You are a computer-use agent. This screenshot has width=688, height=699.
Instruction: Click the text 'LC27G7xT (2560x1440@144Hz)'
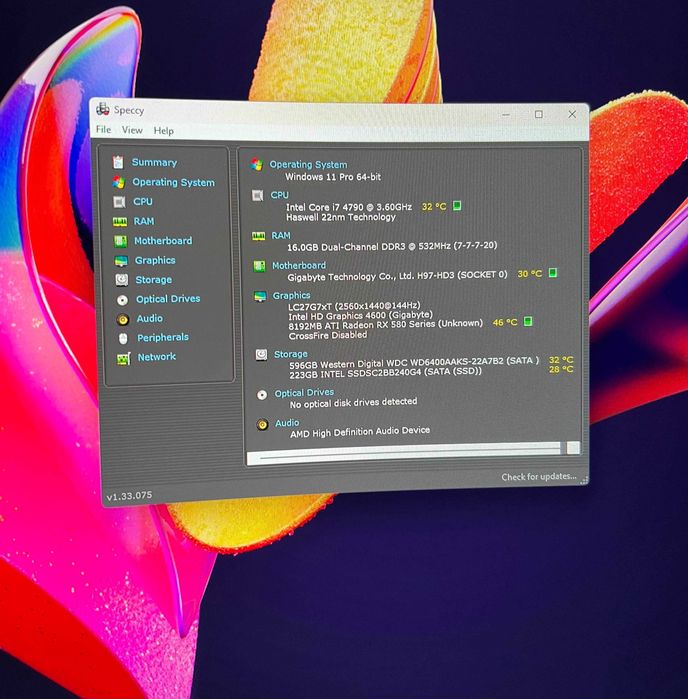click(354, 307)
